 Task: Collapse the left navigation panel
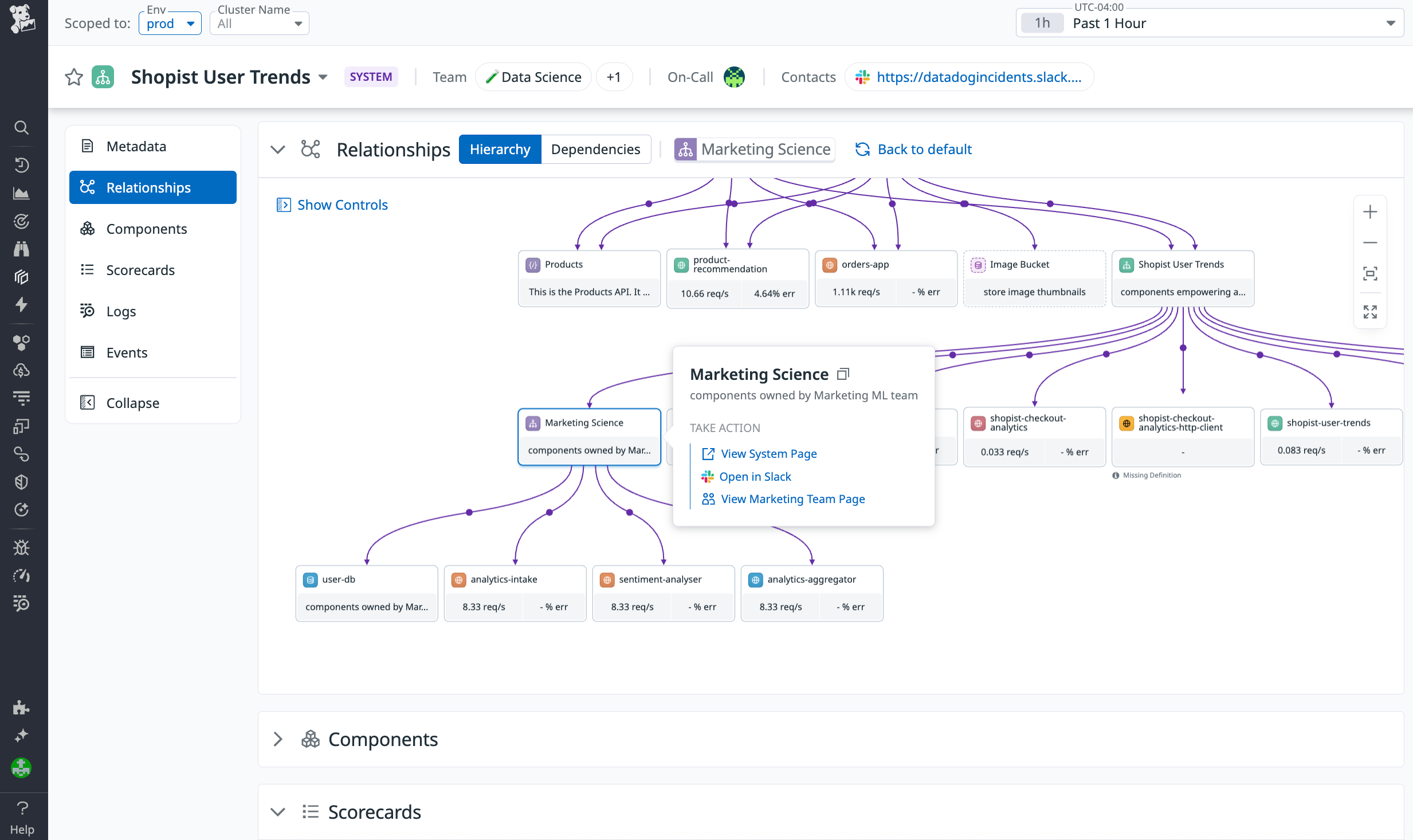tap(132, 403)
